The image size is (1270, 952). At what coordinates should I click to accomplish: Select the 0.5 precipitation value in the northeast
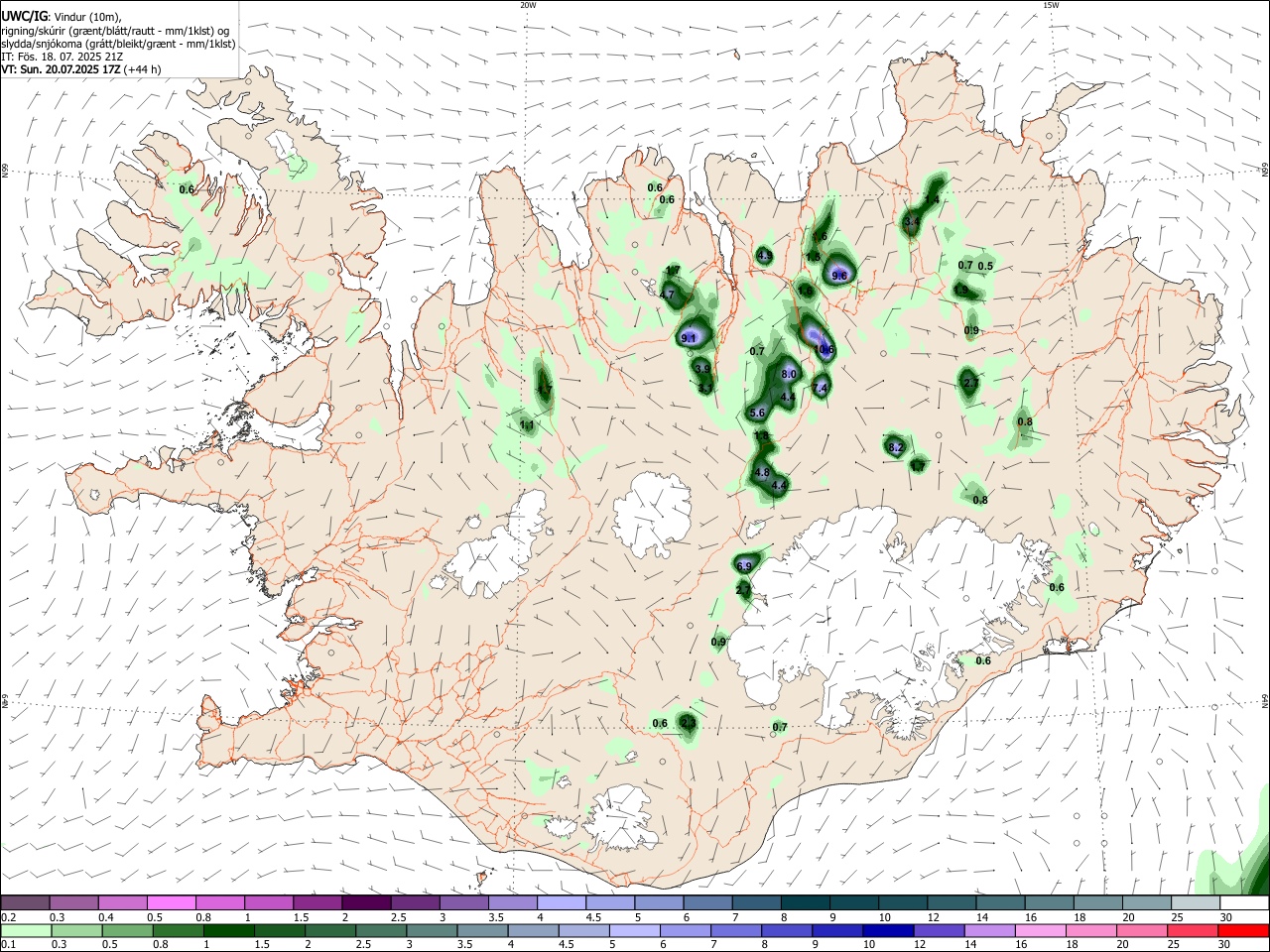(x=986, y=266)
